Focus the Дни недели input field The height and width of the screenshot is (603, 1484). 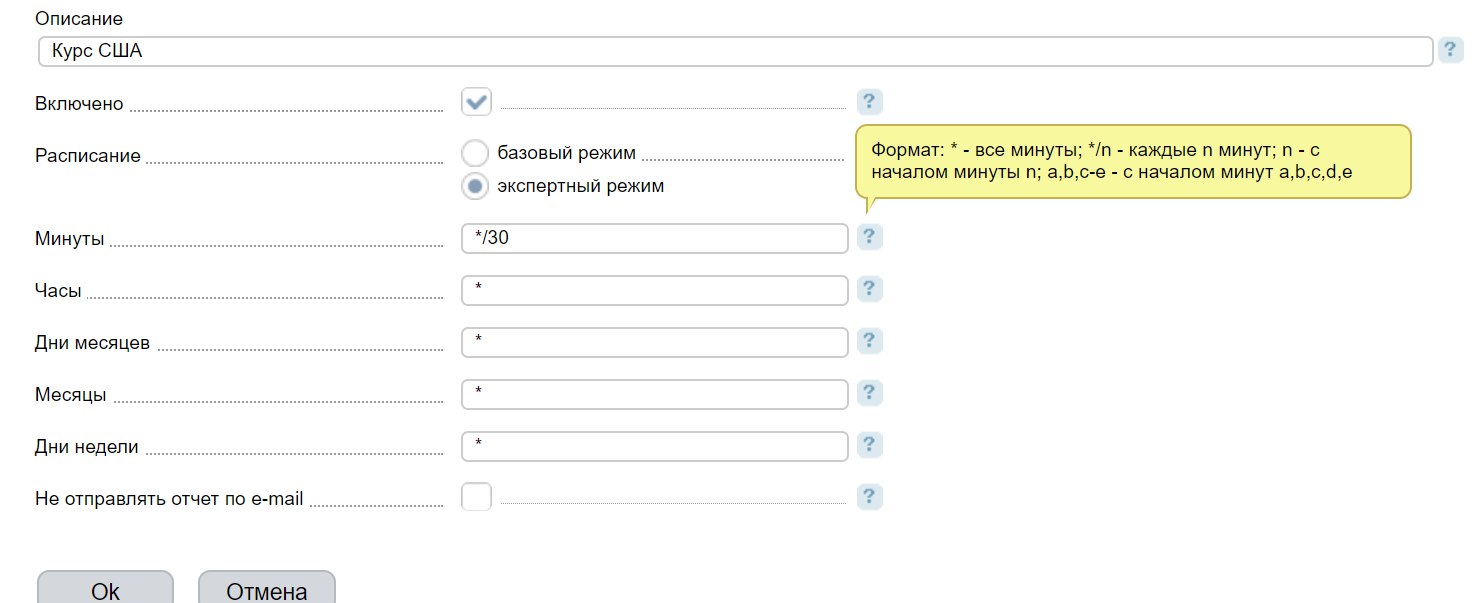(655, 446)
